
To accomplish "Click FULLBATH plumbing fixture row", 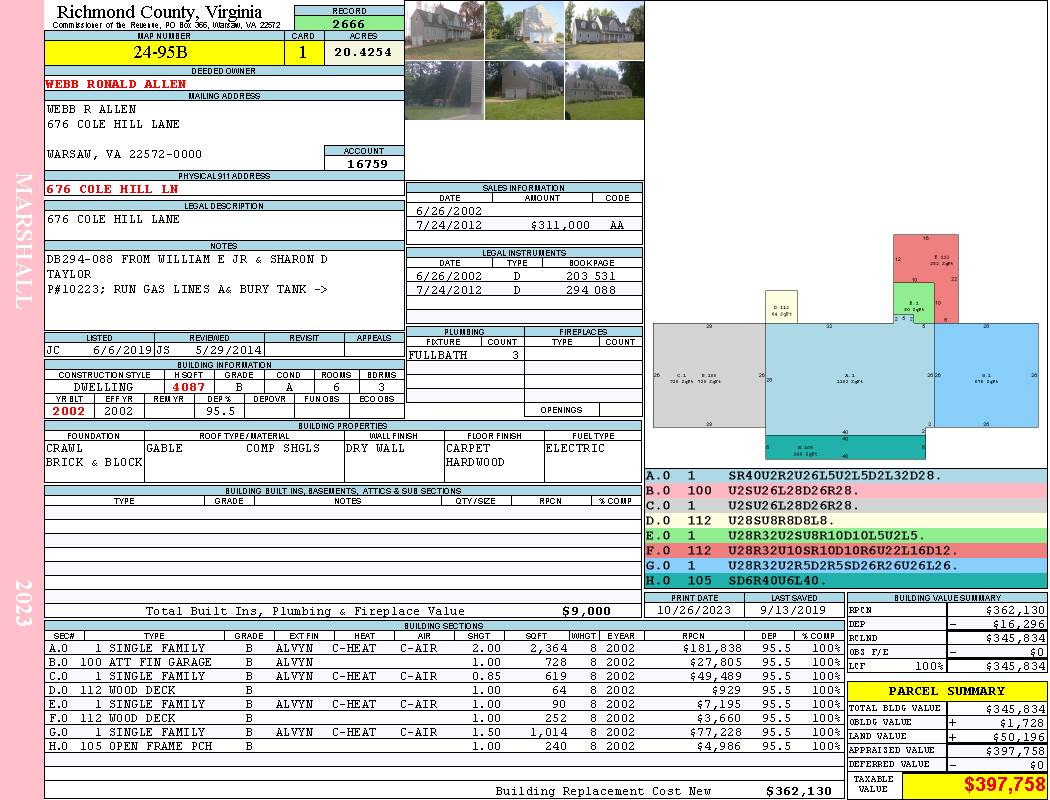I will point(465,355).
